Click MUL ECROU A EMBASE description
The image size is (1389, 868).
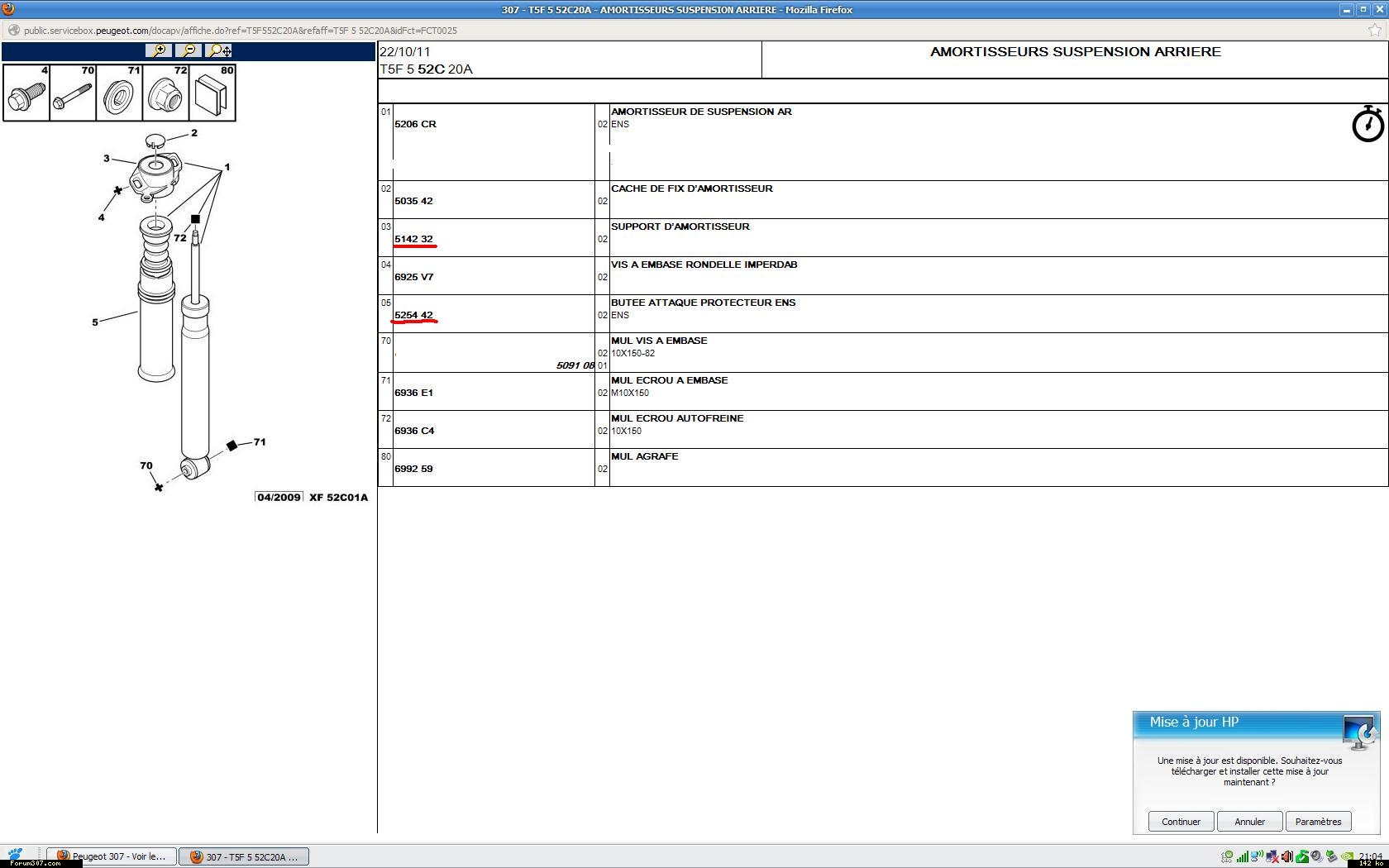[670, 380]
